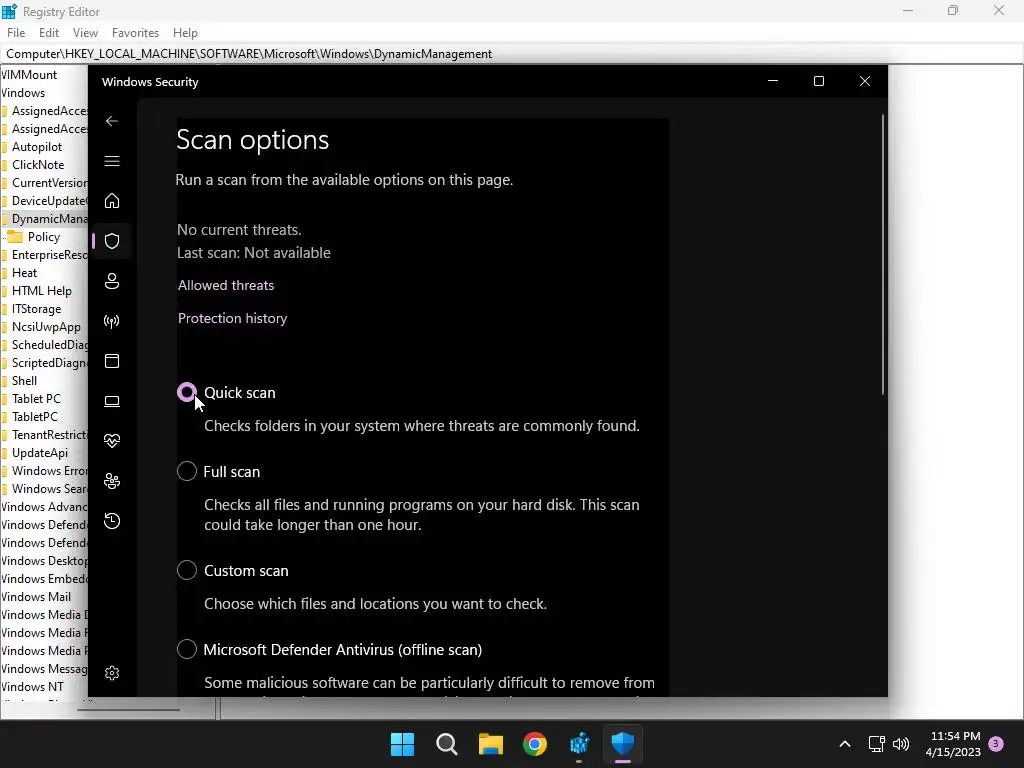Open the network status tray icon
The height and width of the screenshot is (768, 1024).
(x=876, y=744)
